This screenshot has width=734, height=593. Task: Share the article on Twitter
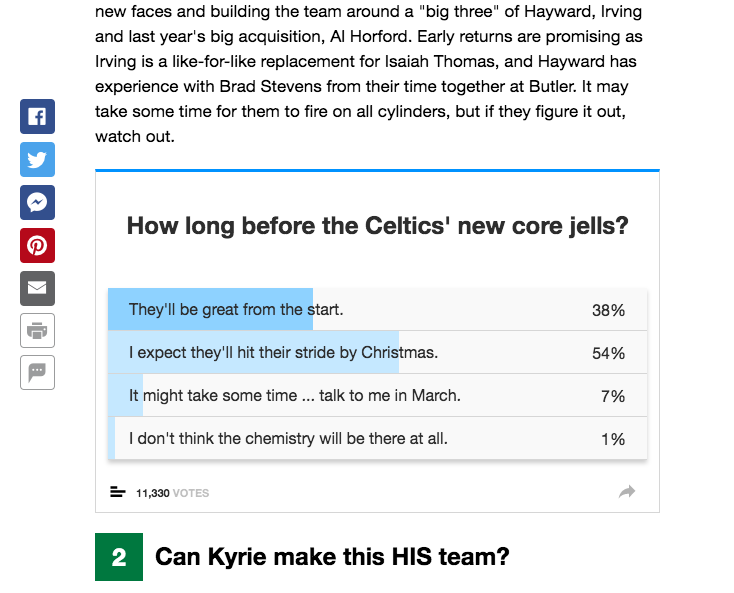point(37,160)
